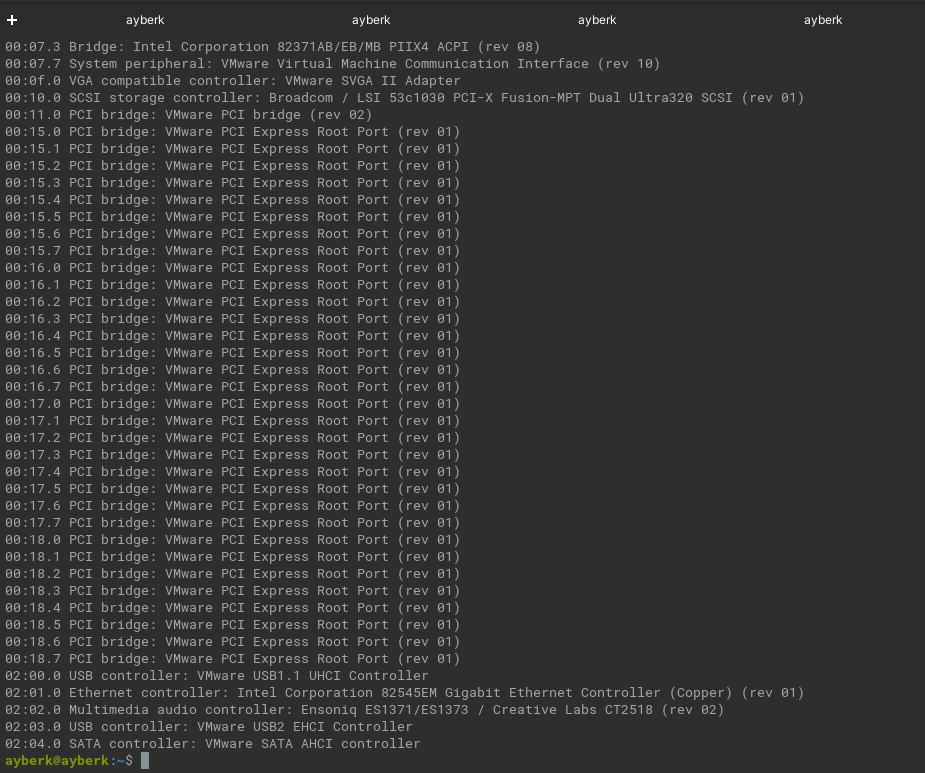925x773 pixels.
Task: Click the 00:18.5 PCI bridge line
Action: coord(232,625)
